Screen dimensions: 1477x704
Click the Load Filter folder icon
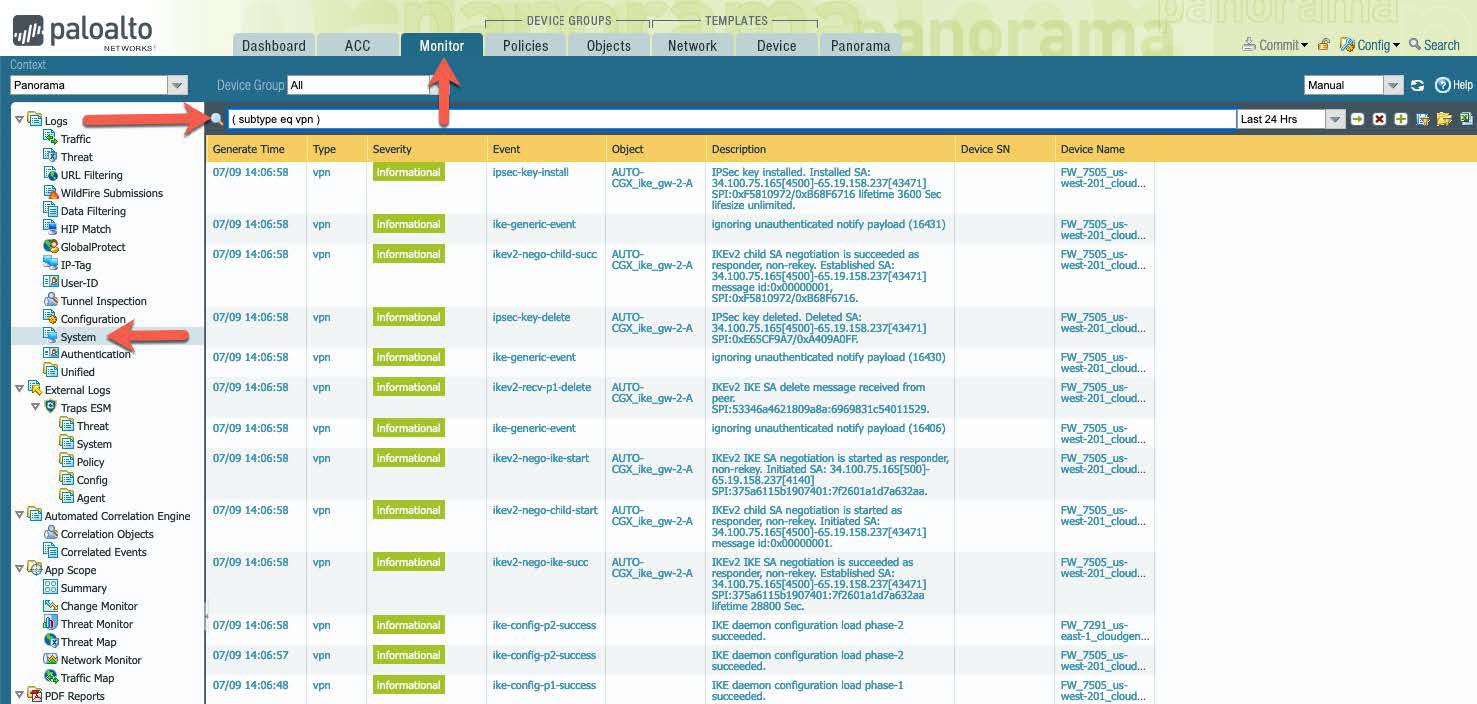[1444, 119]
